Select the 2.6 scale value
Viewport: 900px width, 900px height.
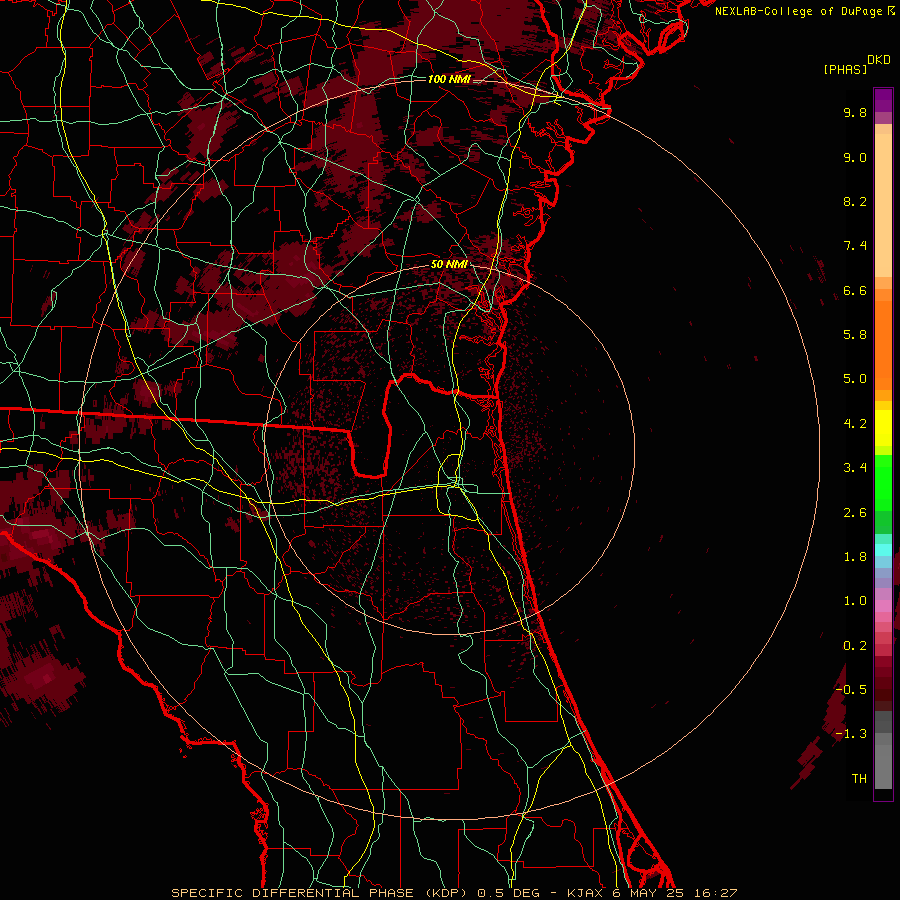[855, 512]
